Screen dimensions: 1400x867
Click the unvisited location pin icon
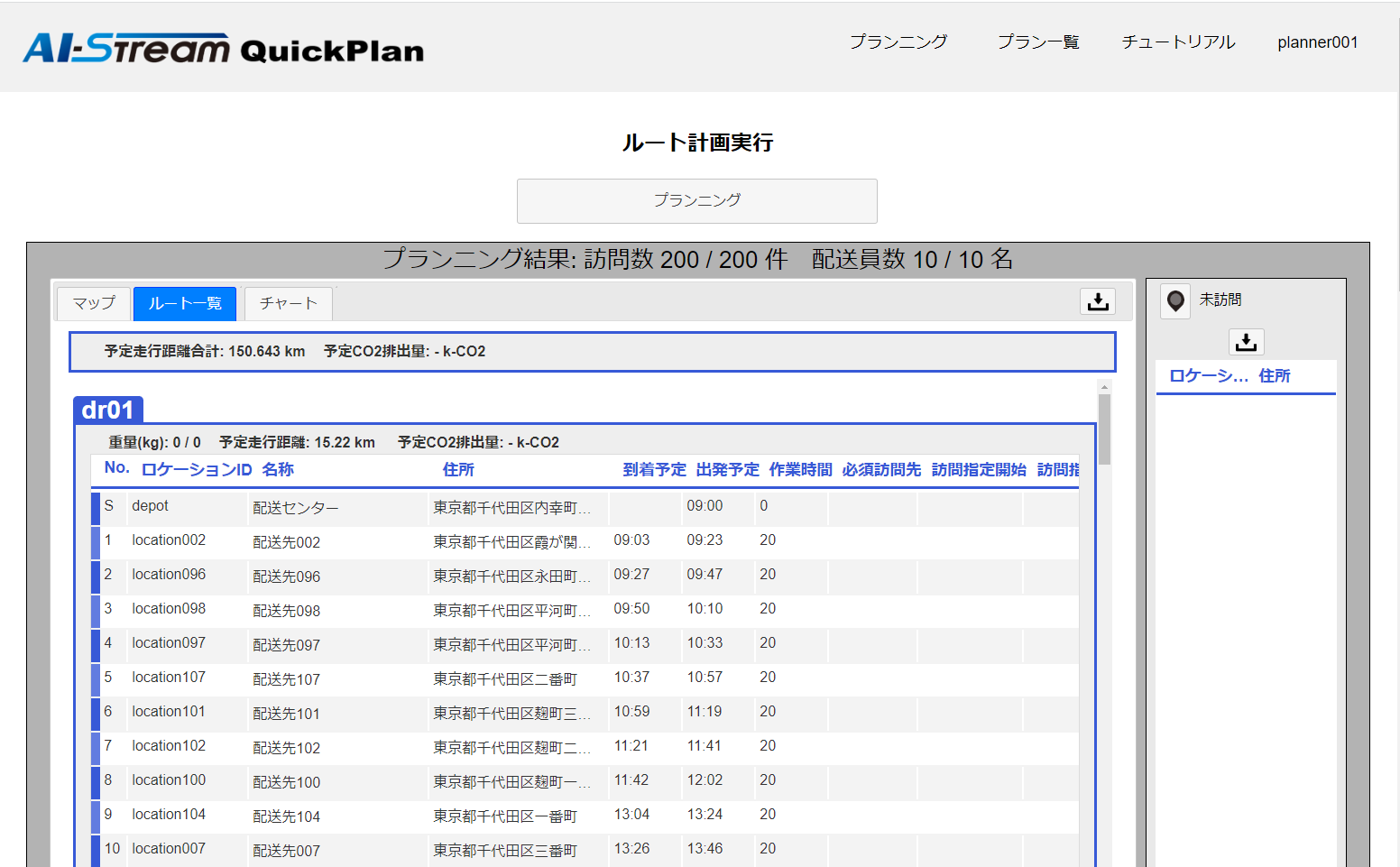tap(1174, 300)
